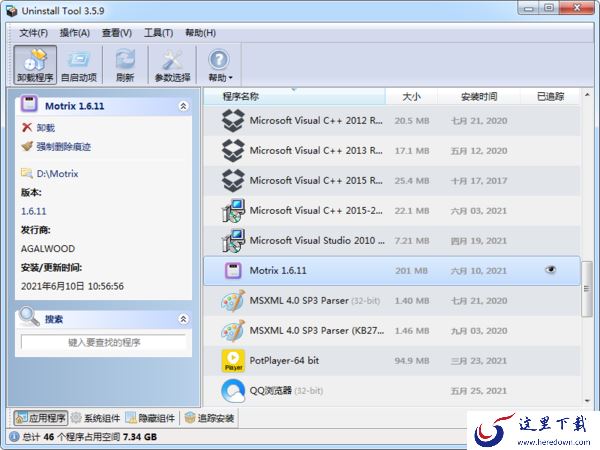This screenshot has width=600, height=450.
Task: Click the Uninstall Tool title bar icon
Action: coord(11,11)
